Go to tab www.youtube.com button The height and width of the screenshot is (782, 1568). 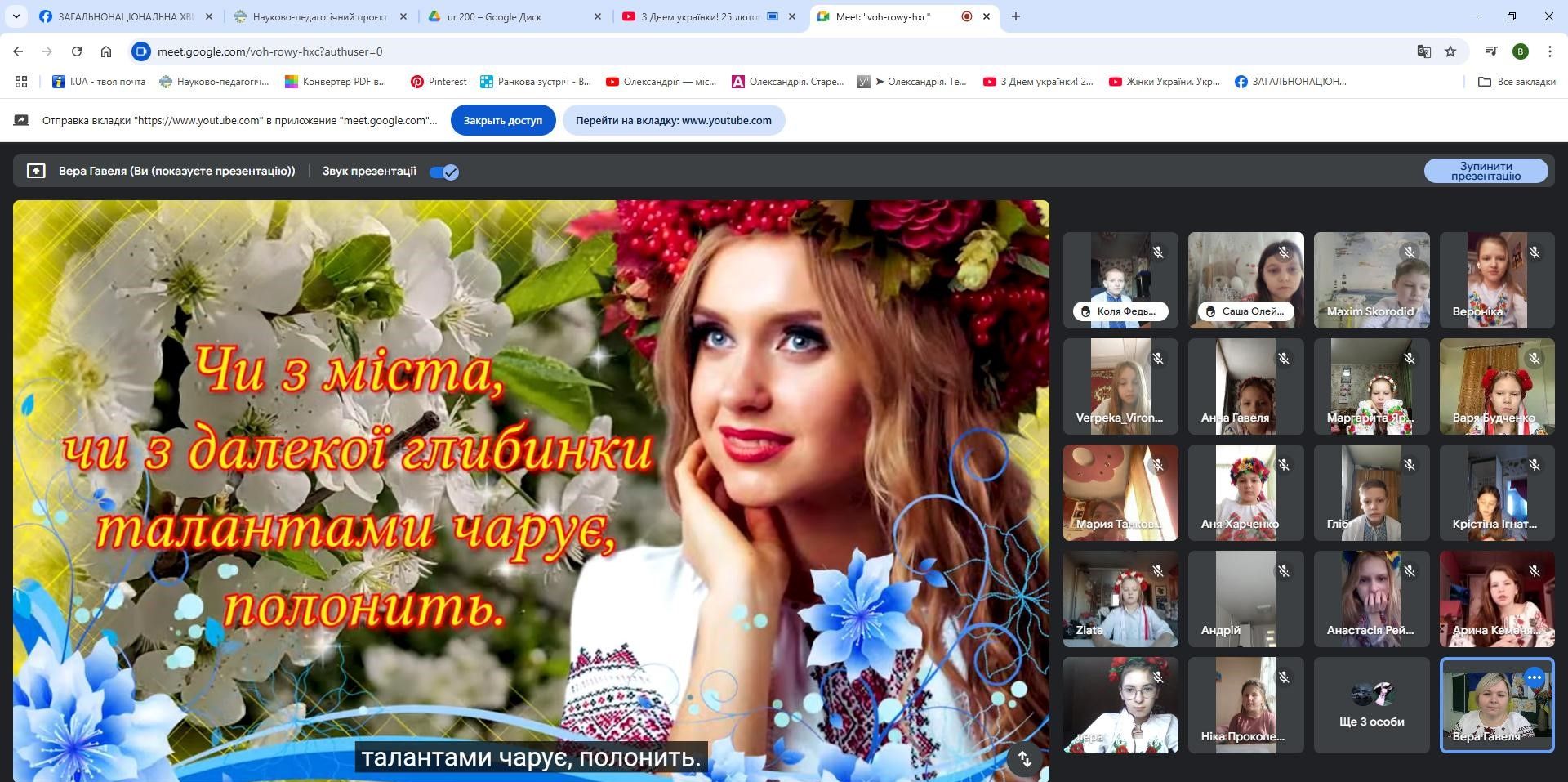tap(673, 120)
